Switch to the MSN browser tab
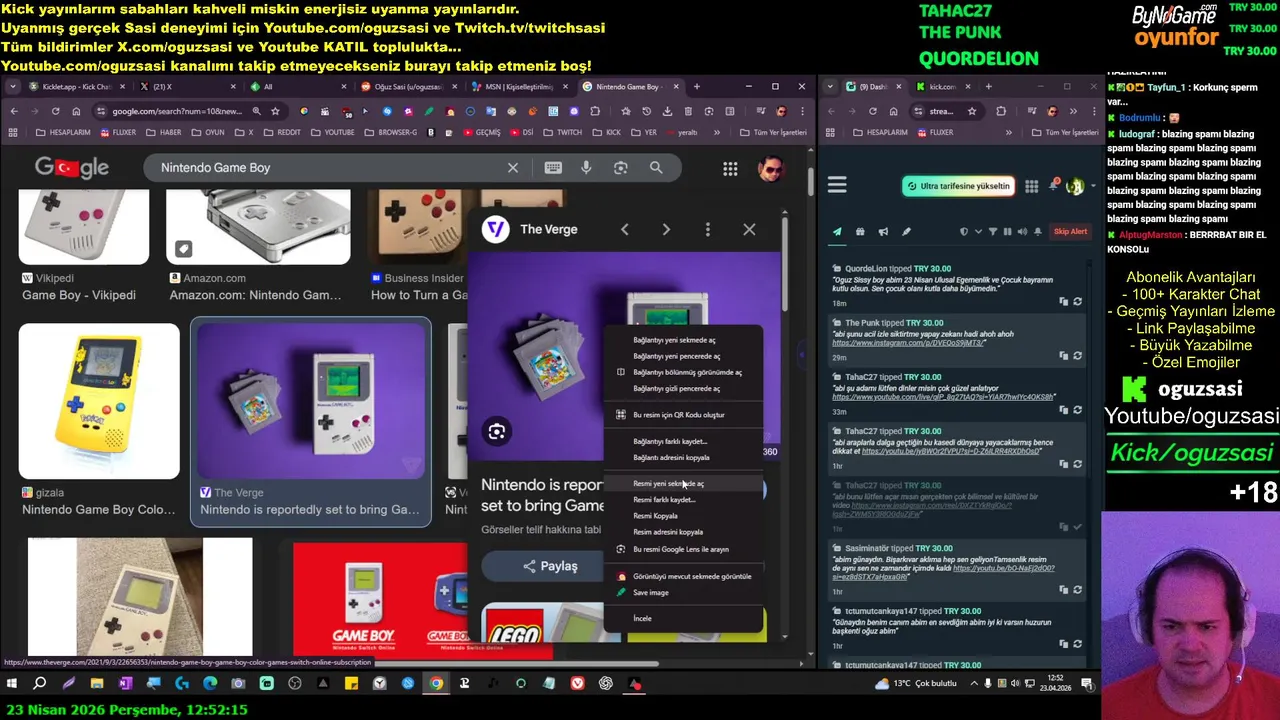This screenshot has width=1280, height=720. 518,87
